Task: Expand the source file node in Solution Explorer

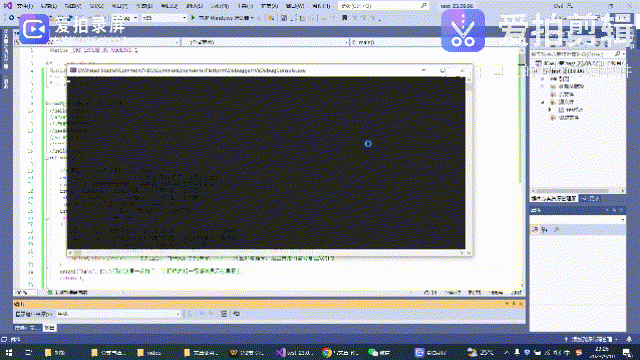Action: 549,110
